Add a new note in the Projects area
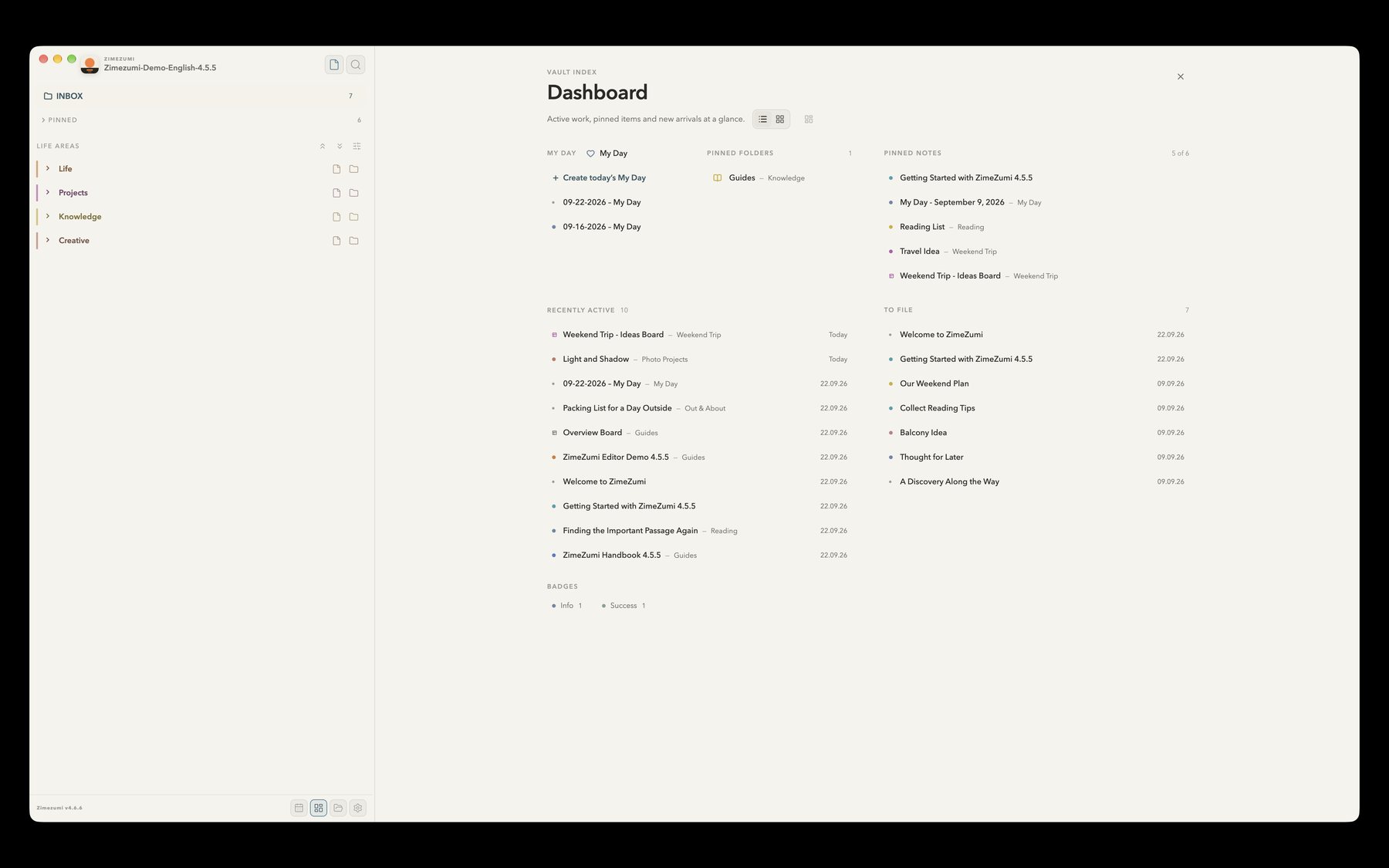 336,193
